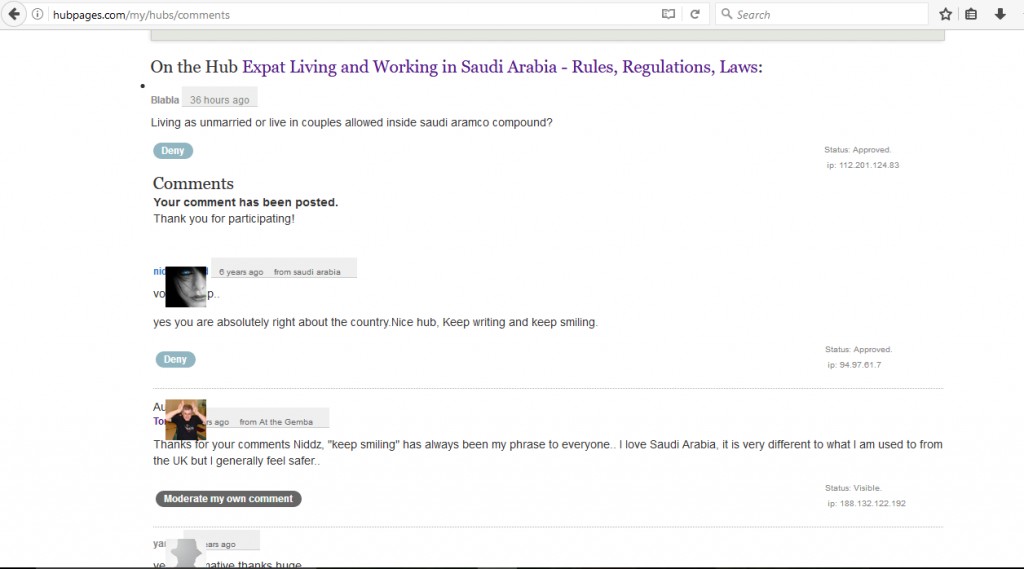This screenshot has height=569, width=1024.
Task: Deny Blabla's comment about aramco compound
Action: (x=173, y=150)
